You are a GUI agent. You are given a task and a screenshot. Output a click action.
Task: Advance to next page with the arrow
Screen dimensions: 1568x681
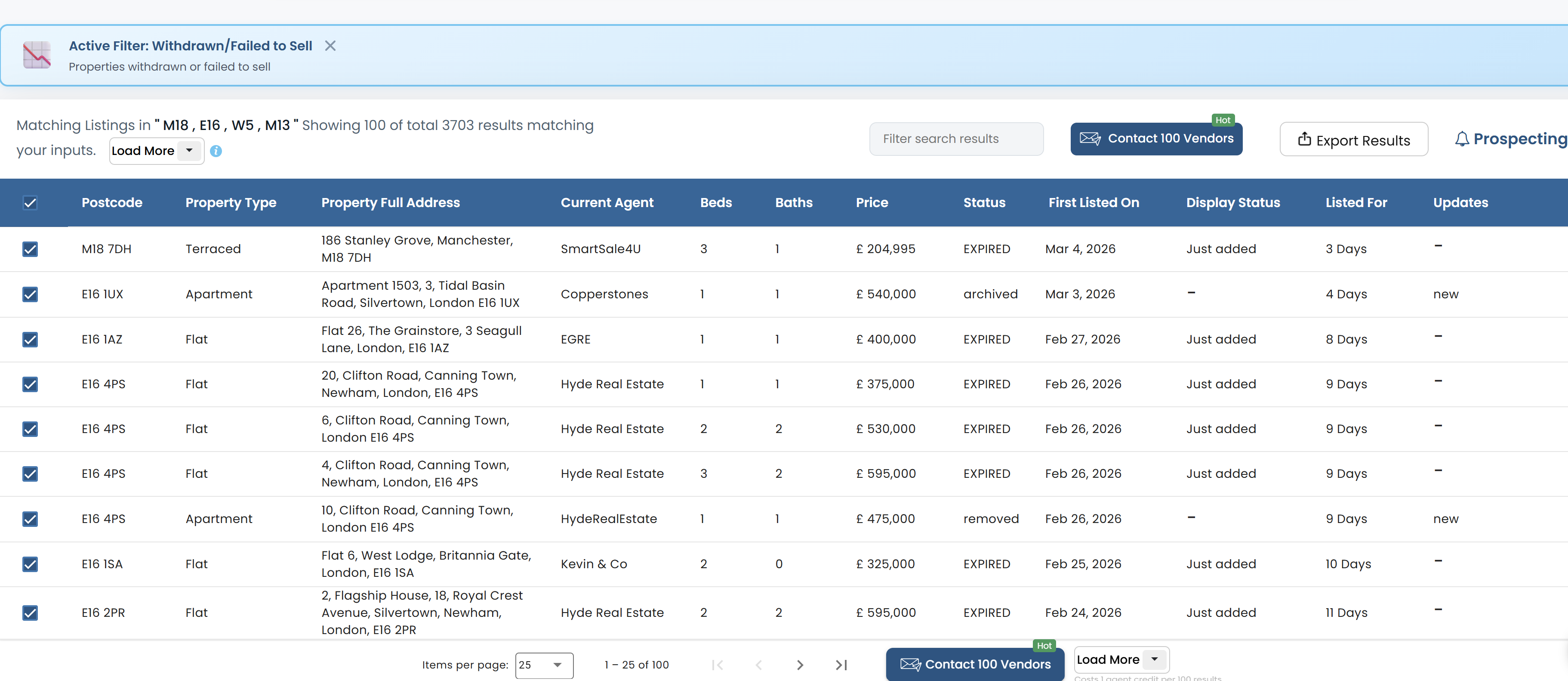click(x=799, y=665)
